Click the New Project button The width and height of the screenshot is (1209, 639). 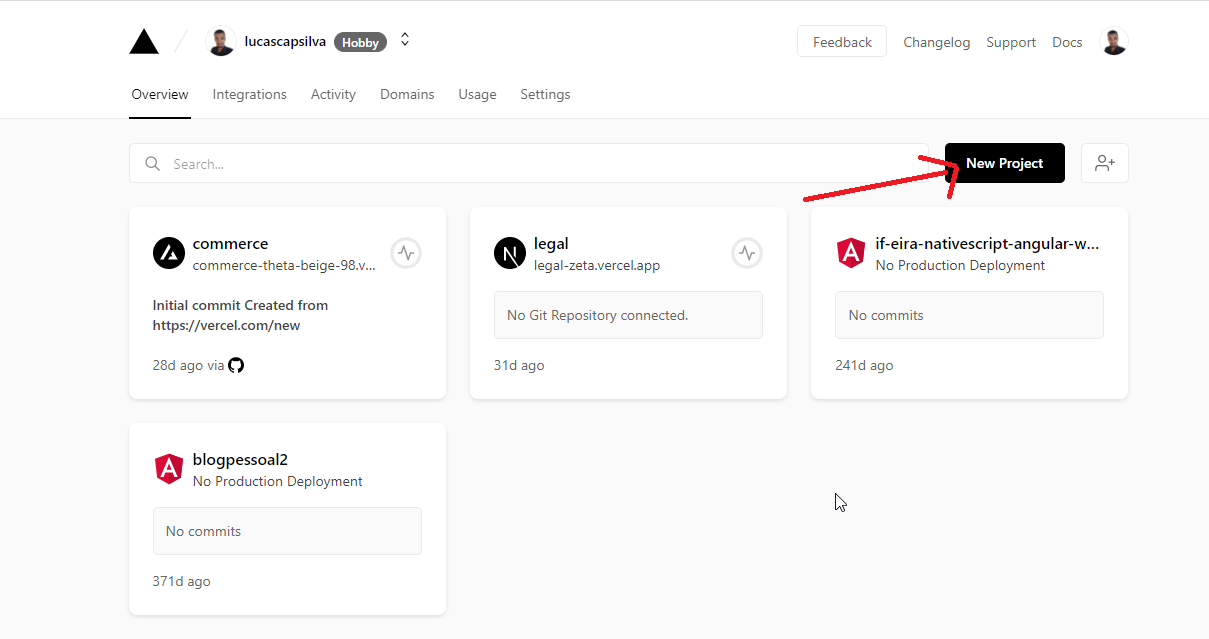pos(1005,163)
